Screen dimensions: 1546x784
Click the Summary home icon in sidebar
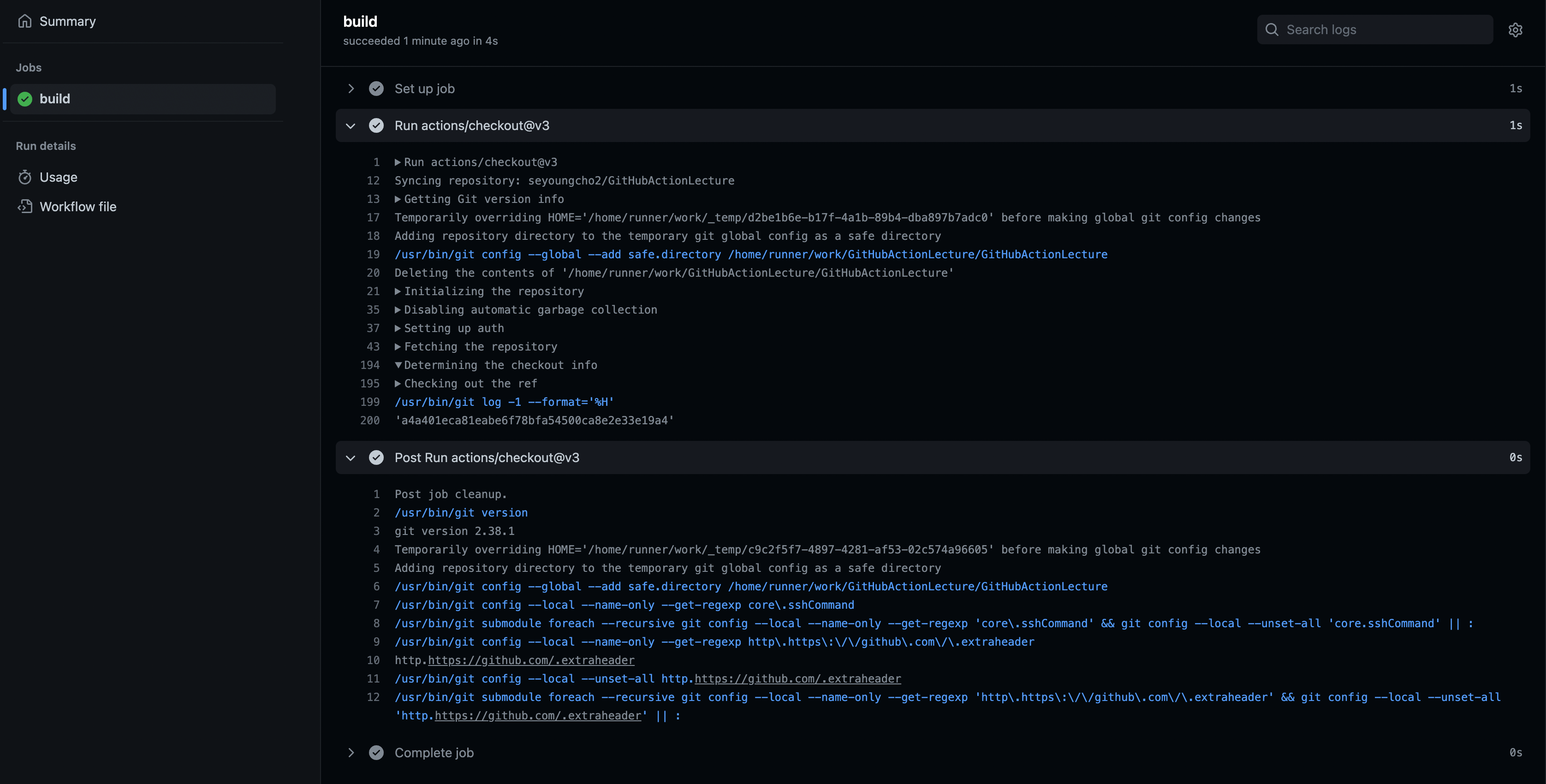tap(25, 21)
